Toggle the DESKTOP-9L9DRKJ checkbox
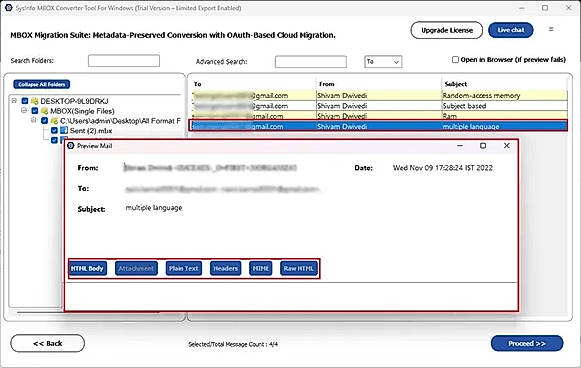Screen dimensions: 581x368 point(25,101)
